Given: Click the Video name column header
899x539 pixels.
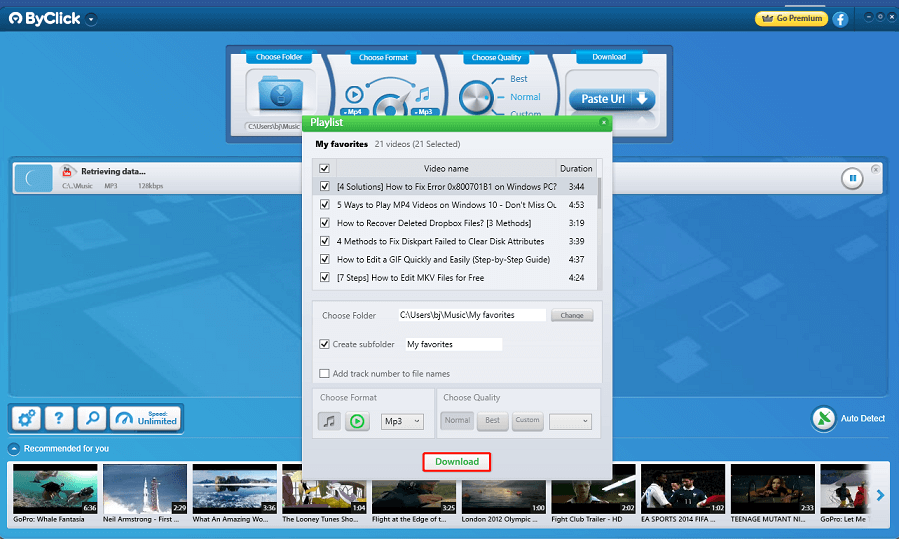Looking at the screenshot, I should point(446,169).
